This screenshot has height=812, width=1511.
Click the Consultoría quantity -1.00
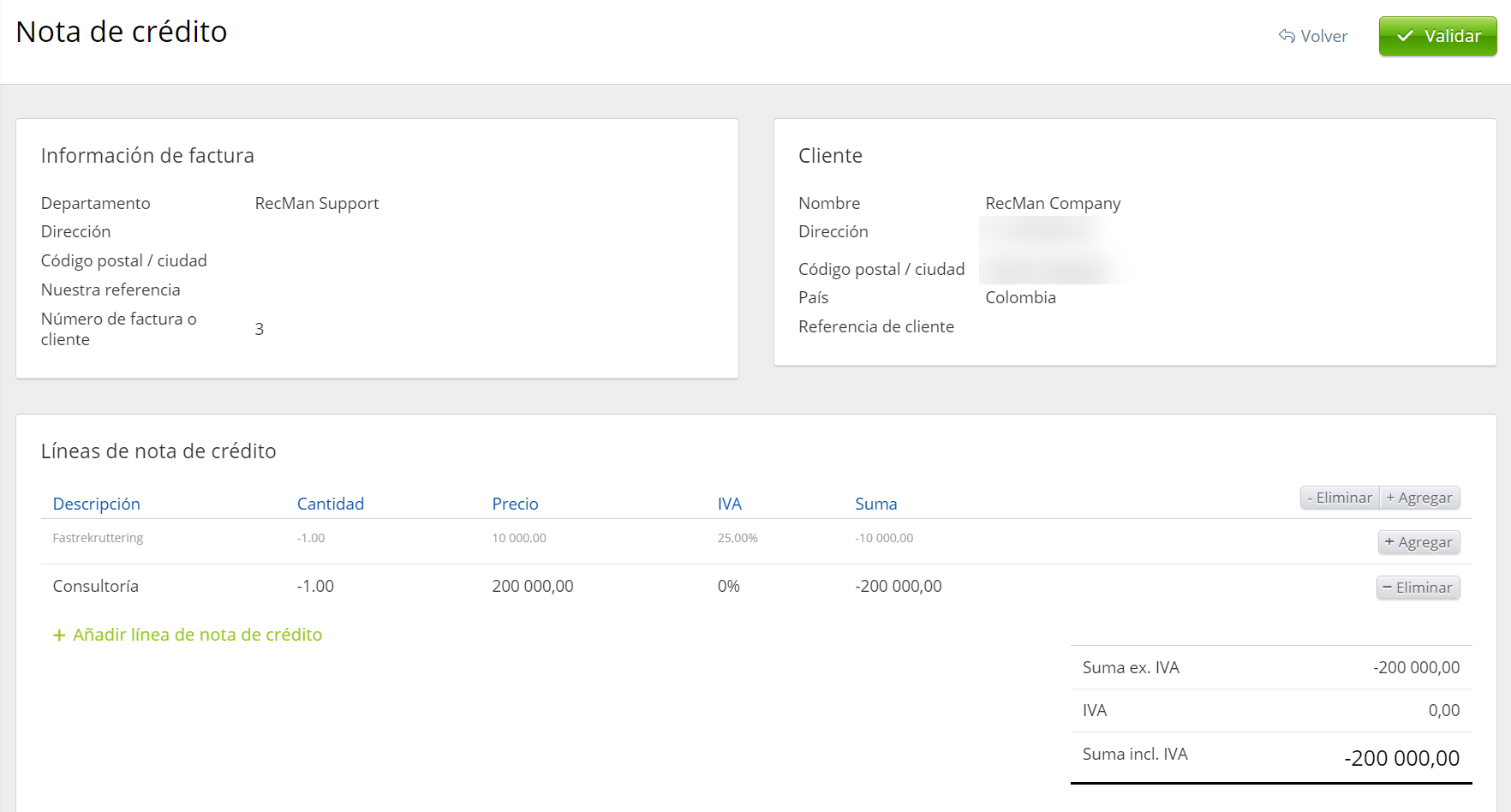315,586
